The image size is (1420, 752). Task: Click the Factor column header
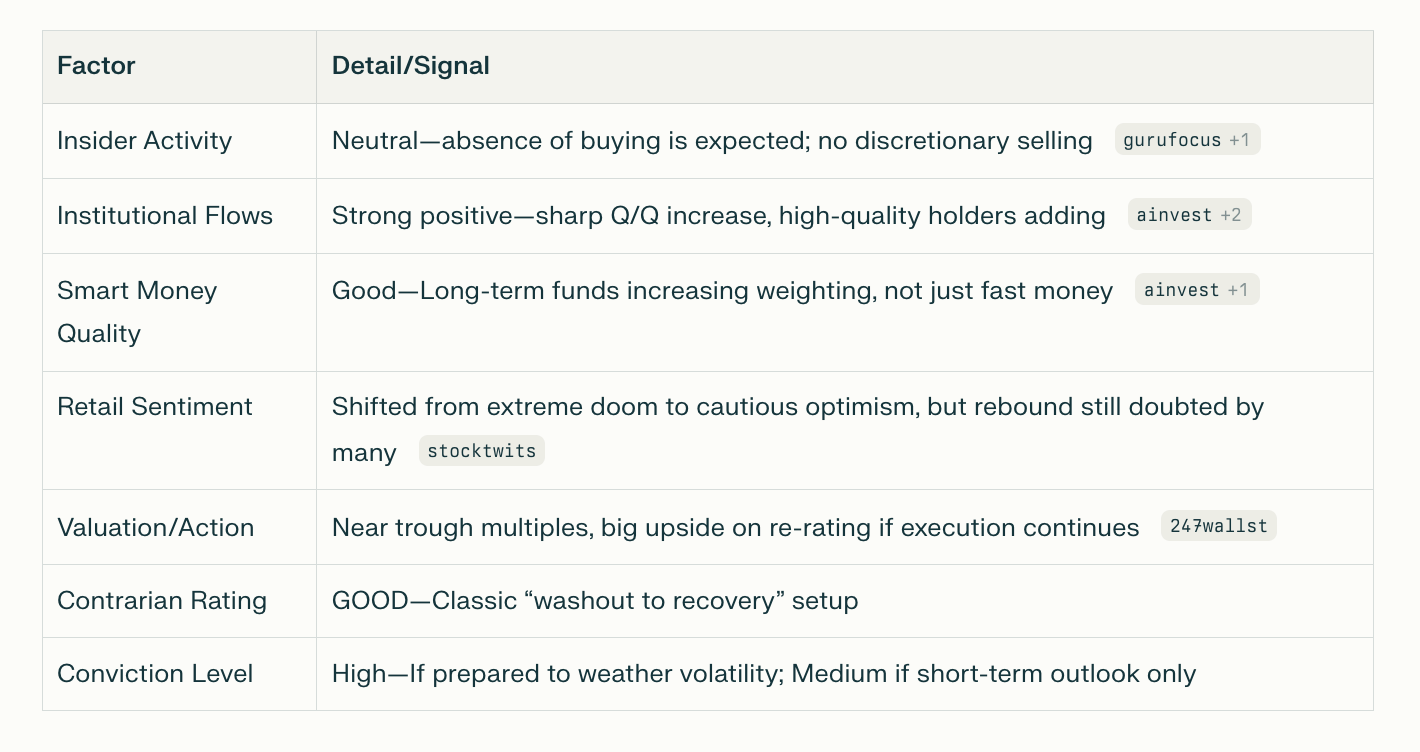tap(96, 66)
